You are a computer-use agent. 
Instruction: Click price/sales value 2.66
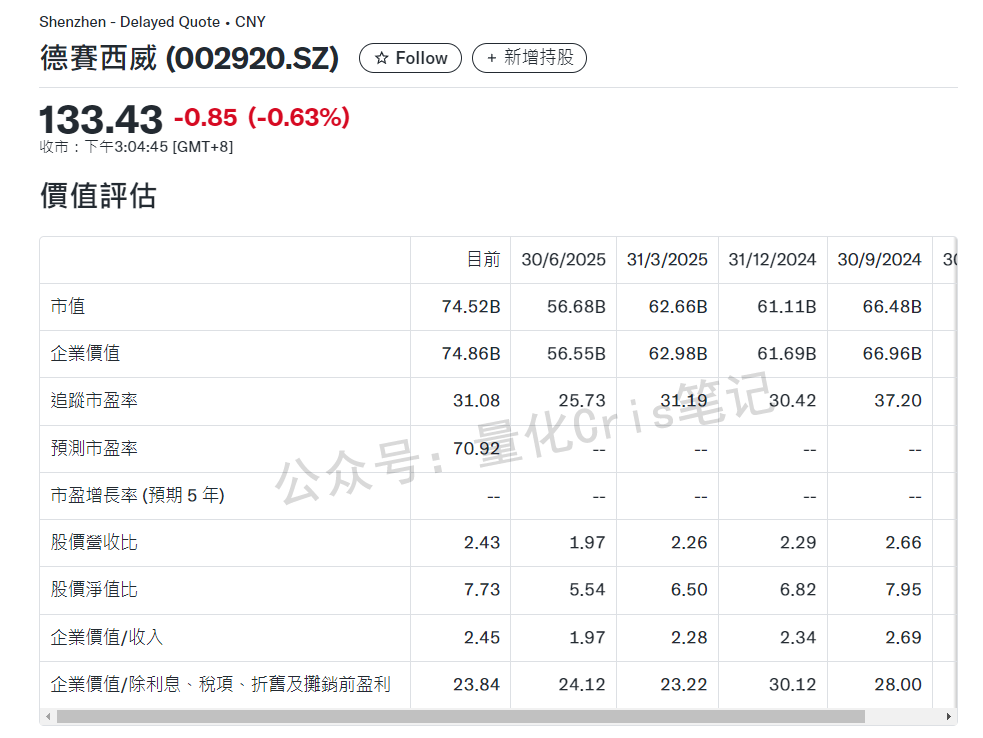tap(903, 542)
